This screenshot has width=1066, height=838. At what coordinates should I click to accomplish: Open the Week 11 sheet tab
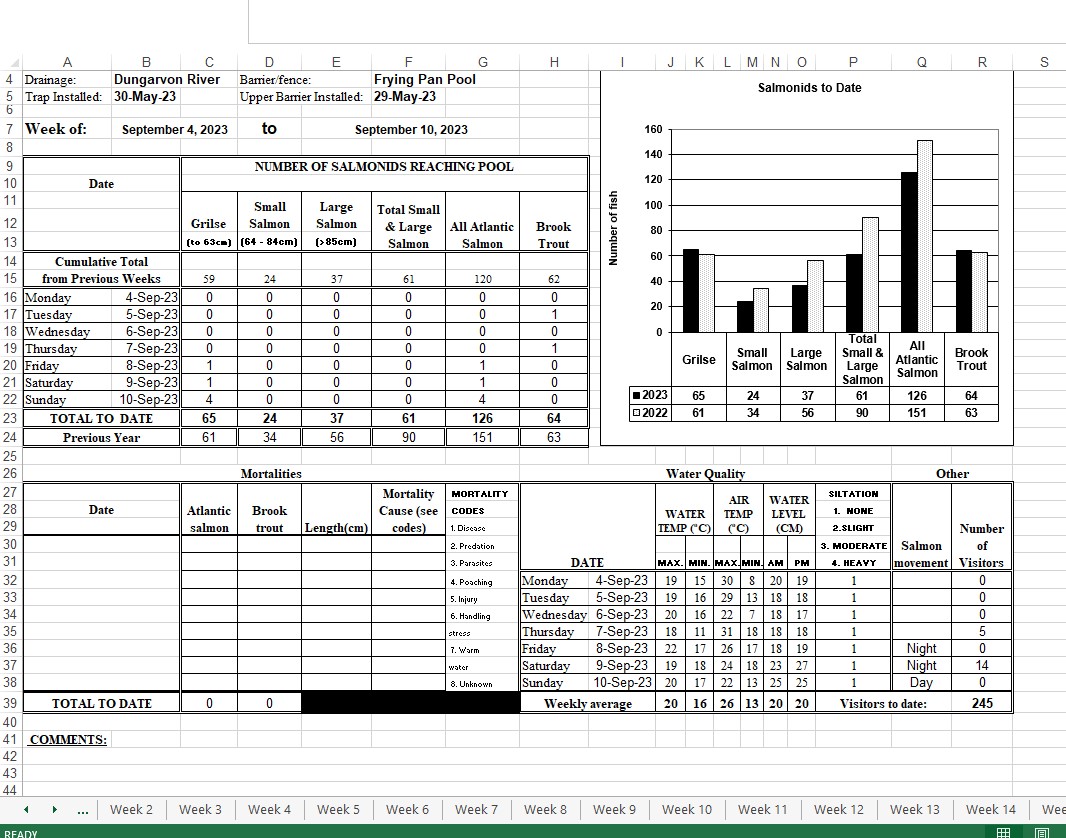[763, 809]
